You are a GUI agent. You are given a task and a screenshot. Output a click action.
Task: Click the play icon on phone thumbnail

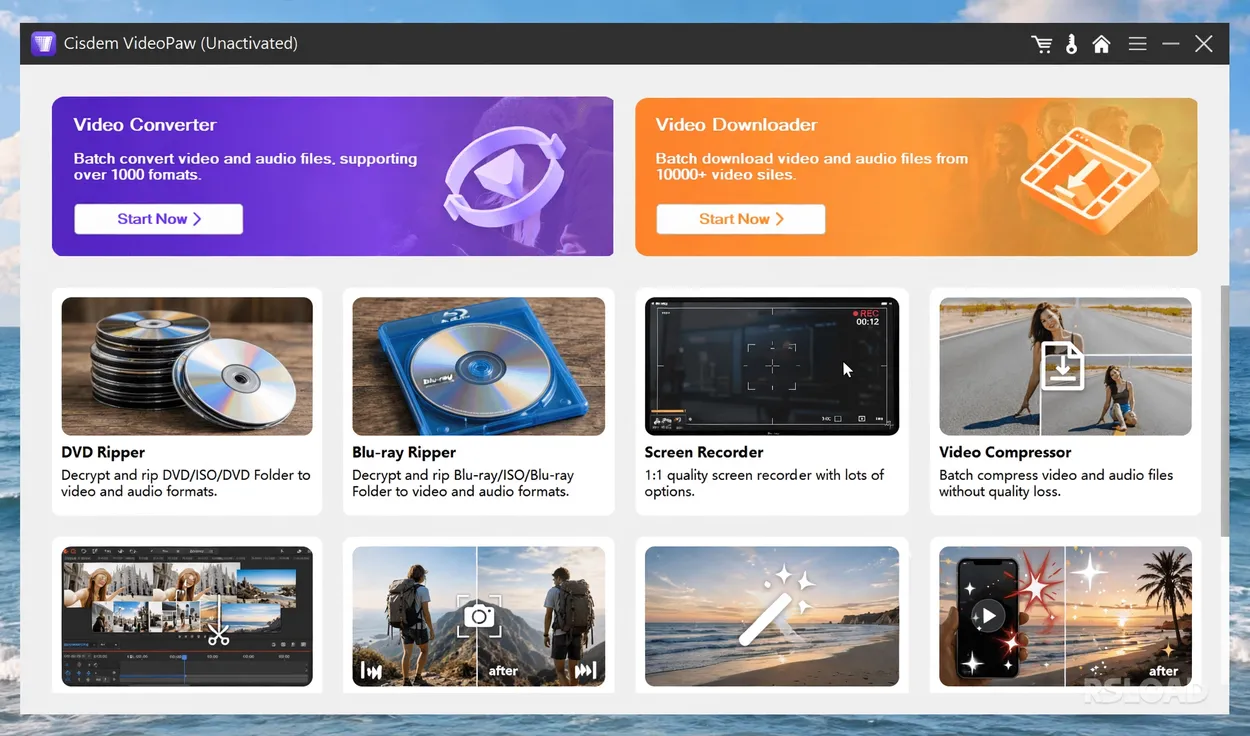point(988,615)
